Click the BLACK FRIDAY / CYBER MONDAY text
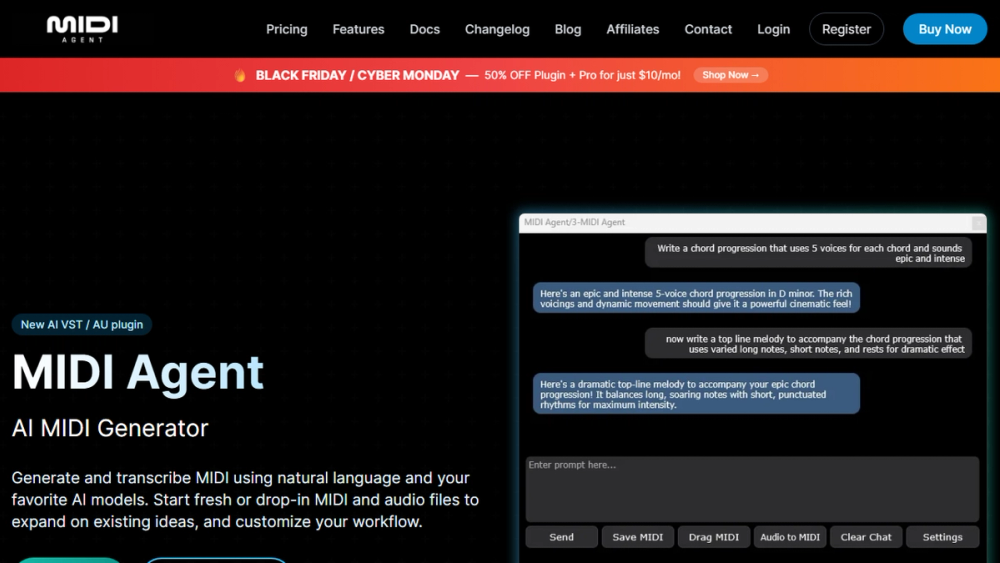Image resolution: width=1000 pixels, height=563 pixels. (357, 75)
